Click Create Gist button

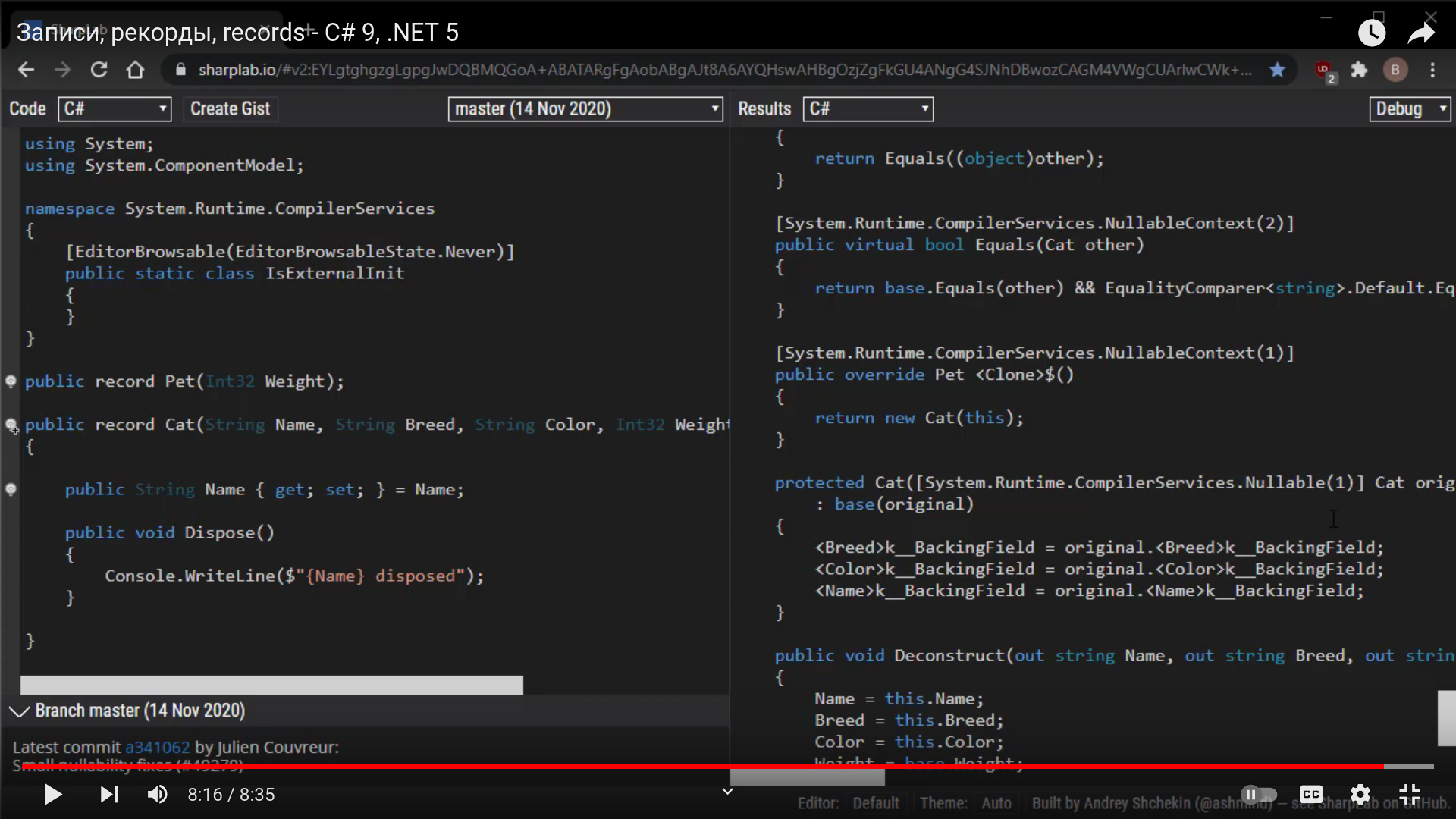230,109
